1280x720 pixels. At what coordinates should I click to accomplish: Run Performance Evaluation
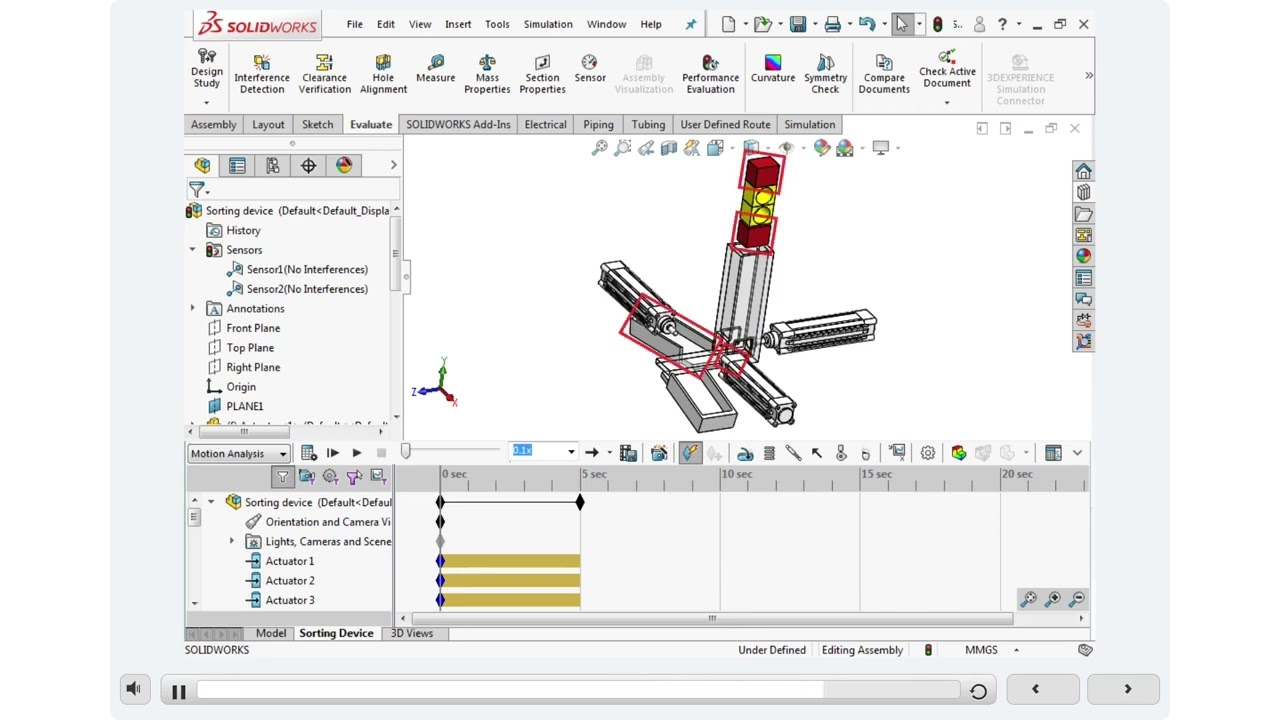(710, 75)
